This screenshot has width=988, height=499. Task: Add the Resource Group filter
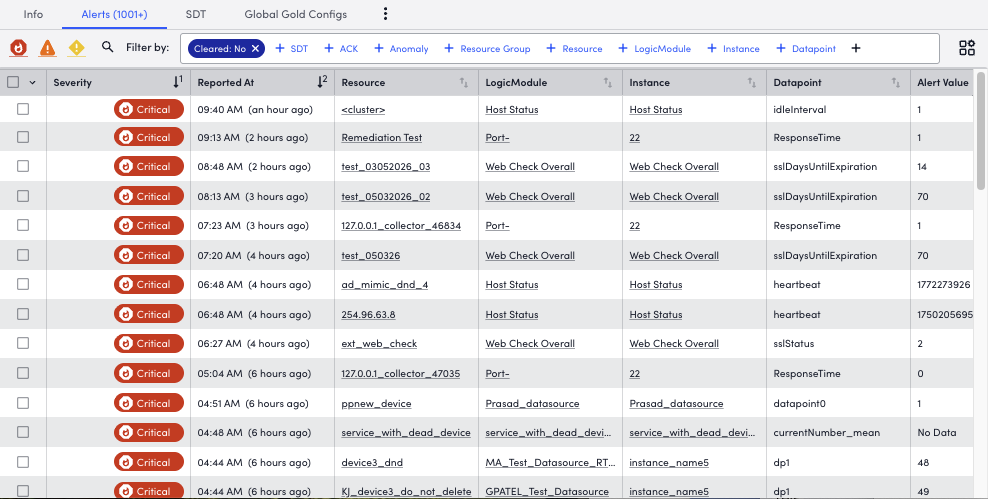(487, 48)
